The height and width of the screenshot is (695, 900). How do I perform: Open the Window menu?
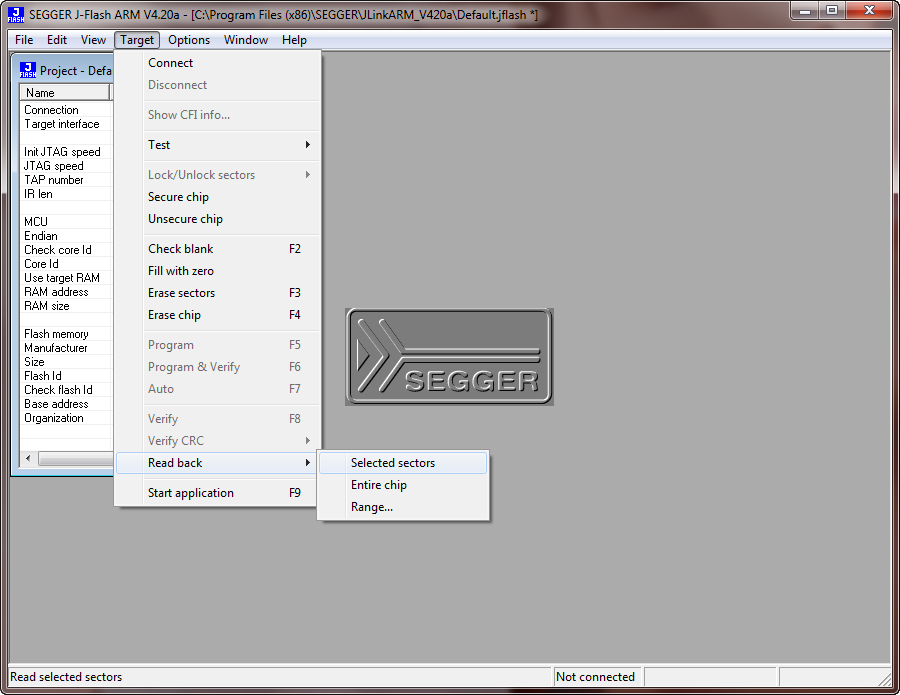pyautogui.click(x=246, y=40)
